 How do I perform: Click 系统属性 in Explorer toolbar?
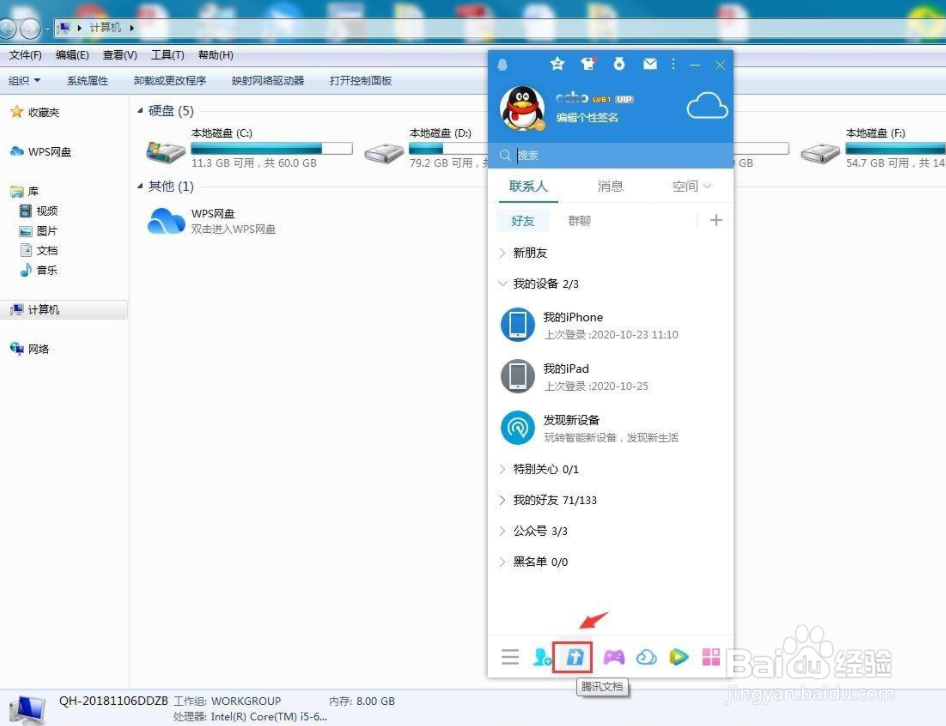tap(87, 80)
